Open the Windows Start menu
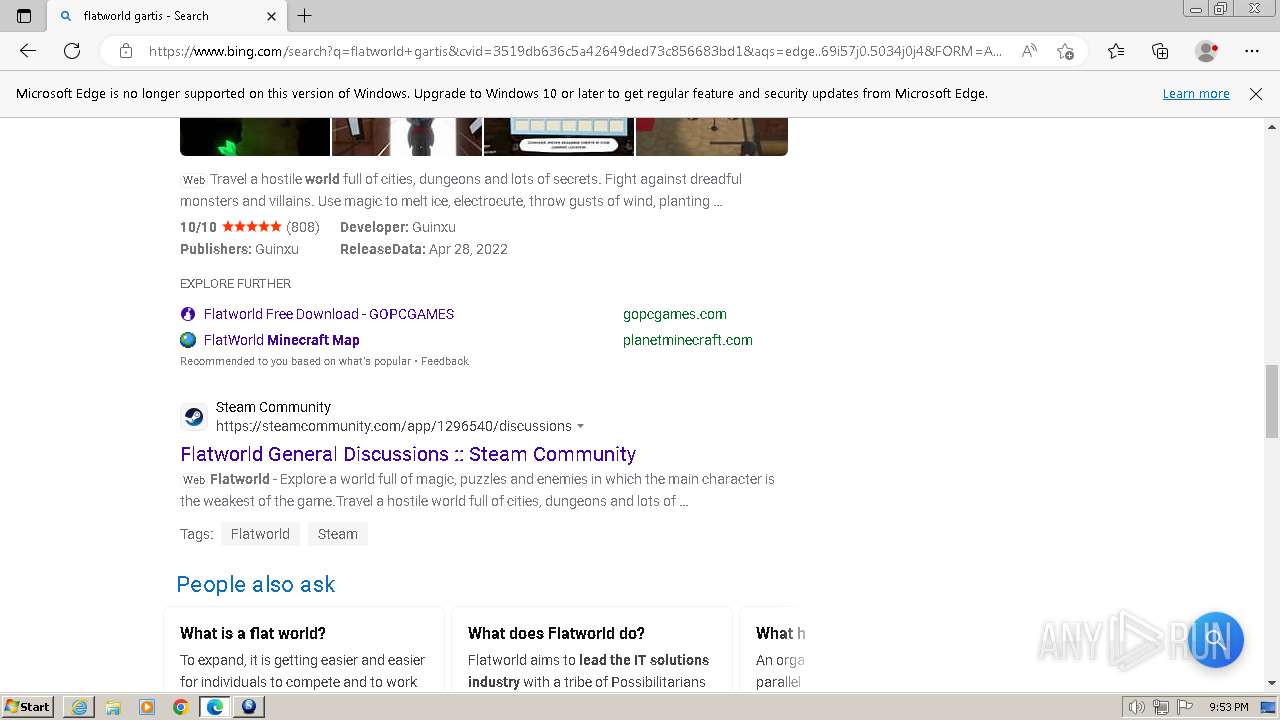1280x720 pixels. tap(27, 706)
